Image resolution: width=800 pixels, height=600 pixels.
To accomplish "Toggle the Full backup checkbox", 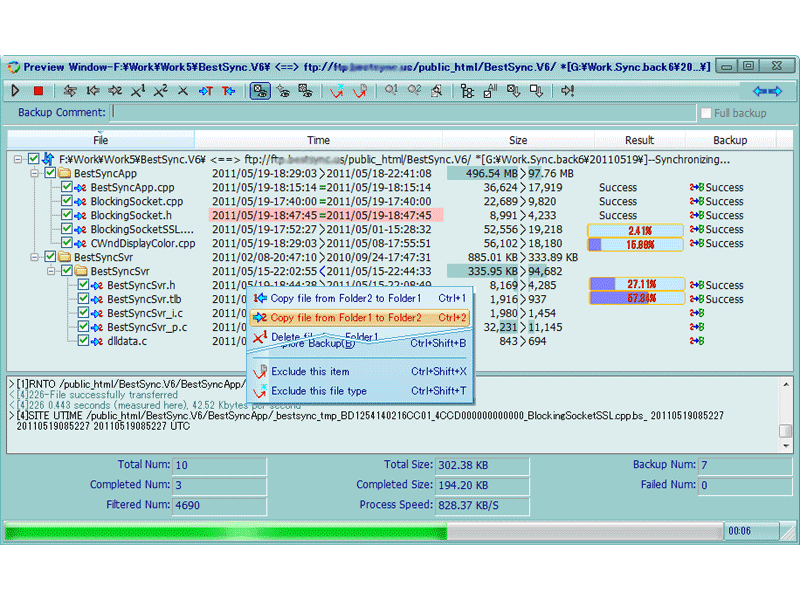I will click(x=706, y=113).
